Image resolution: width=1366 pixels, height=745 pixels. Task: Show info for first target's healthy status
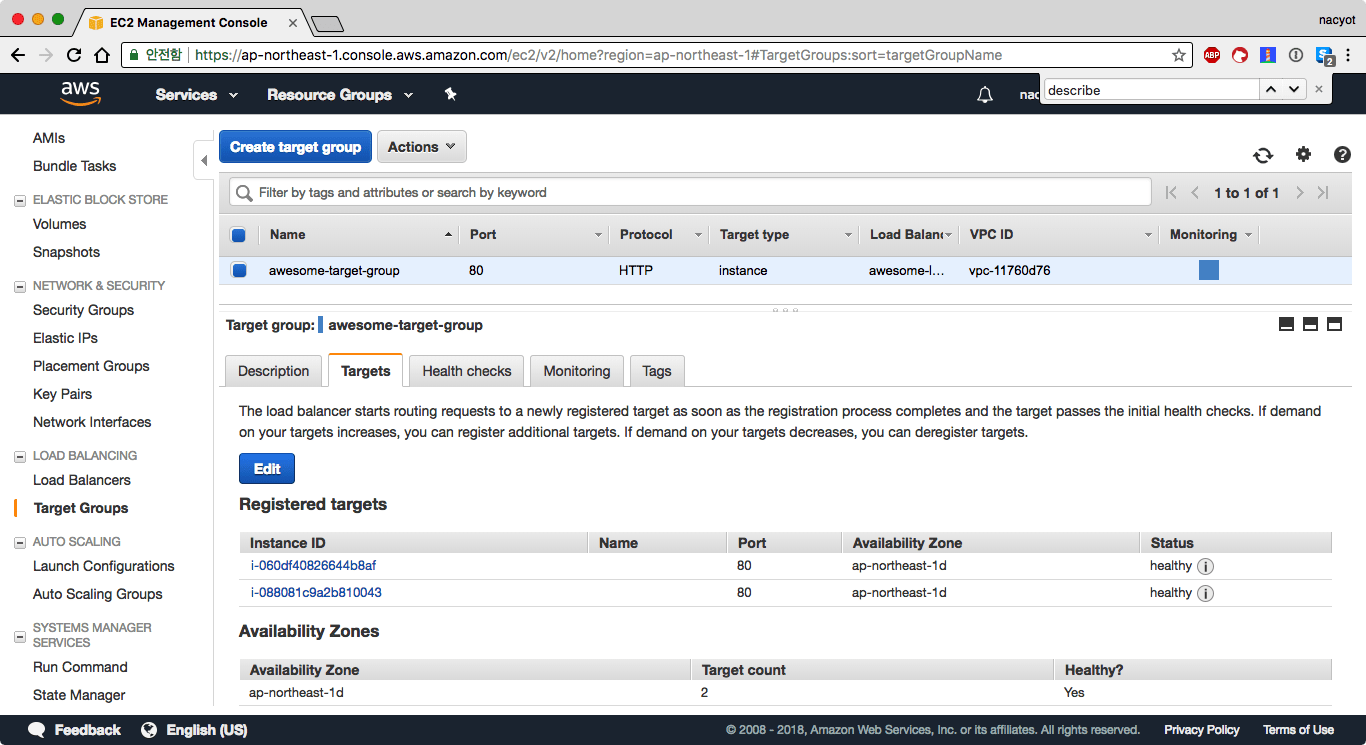(1206, 566)
